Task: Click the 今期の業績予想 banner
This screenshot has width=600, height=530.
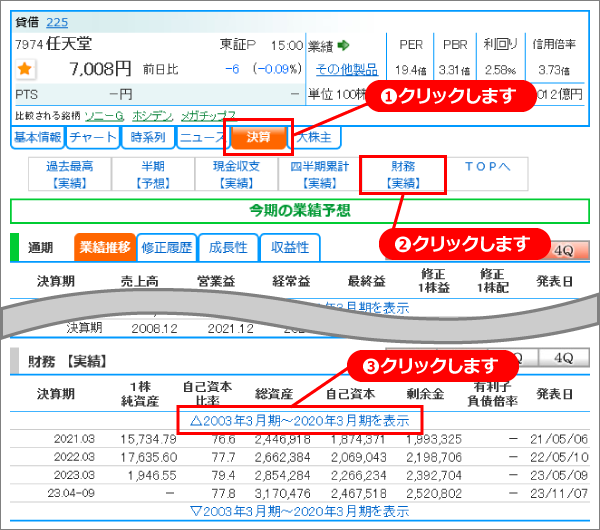Action: (300, 210)
